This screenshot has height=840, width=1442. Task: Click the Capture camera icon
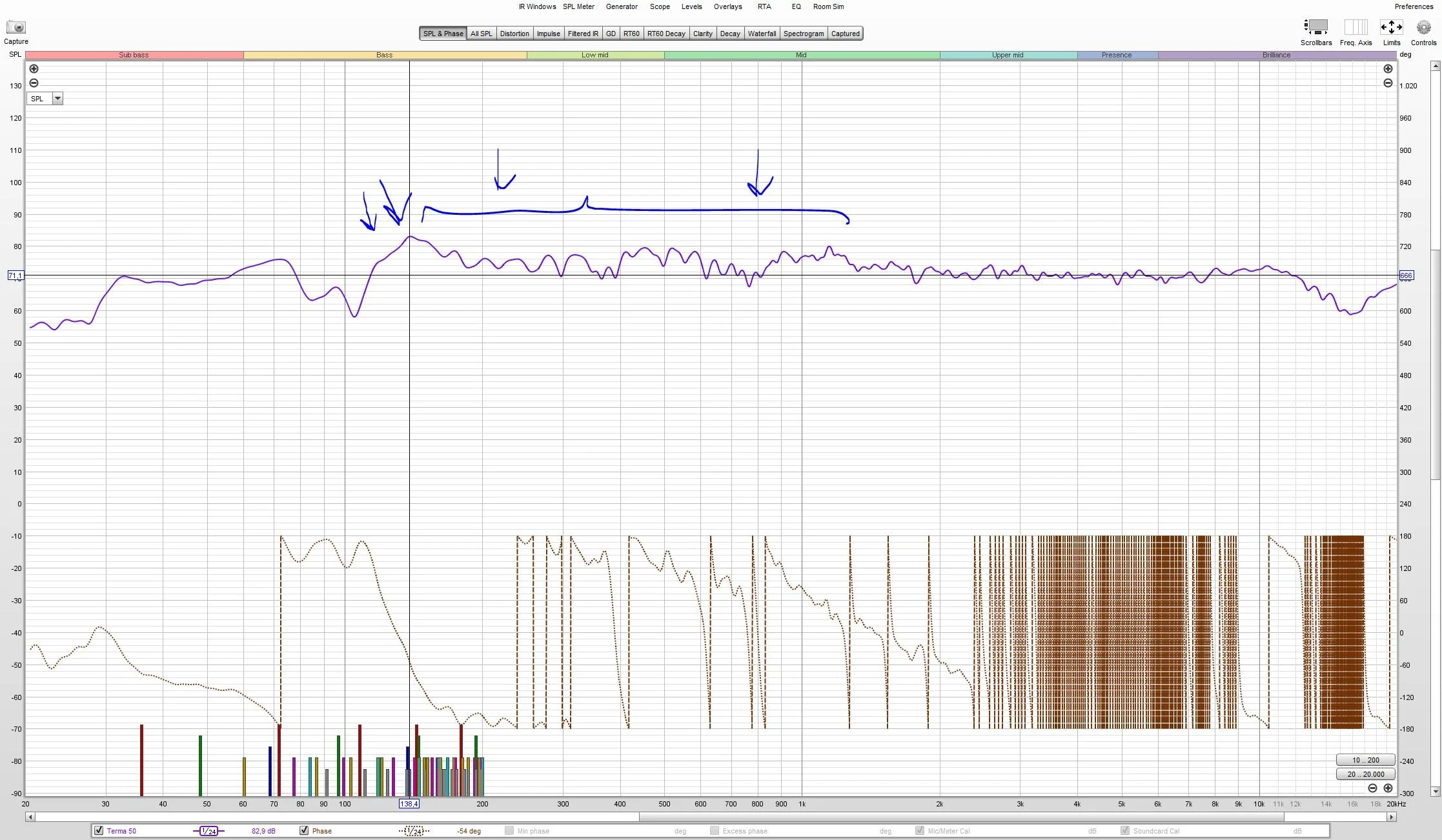point(16,27)
